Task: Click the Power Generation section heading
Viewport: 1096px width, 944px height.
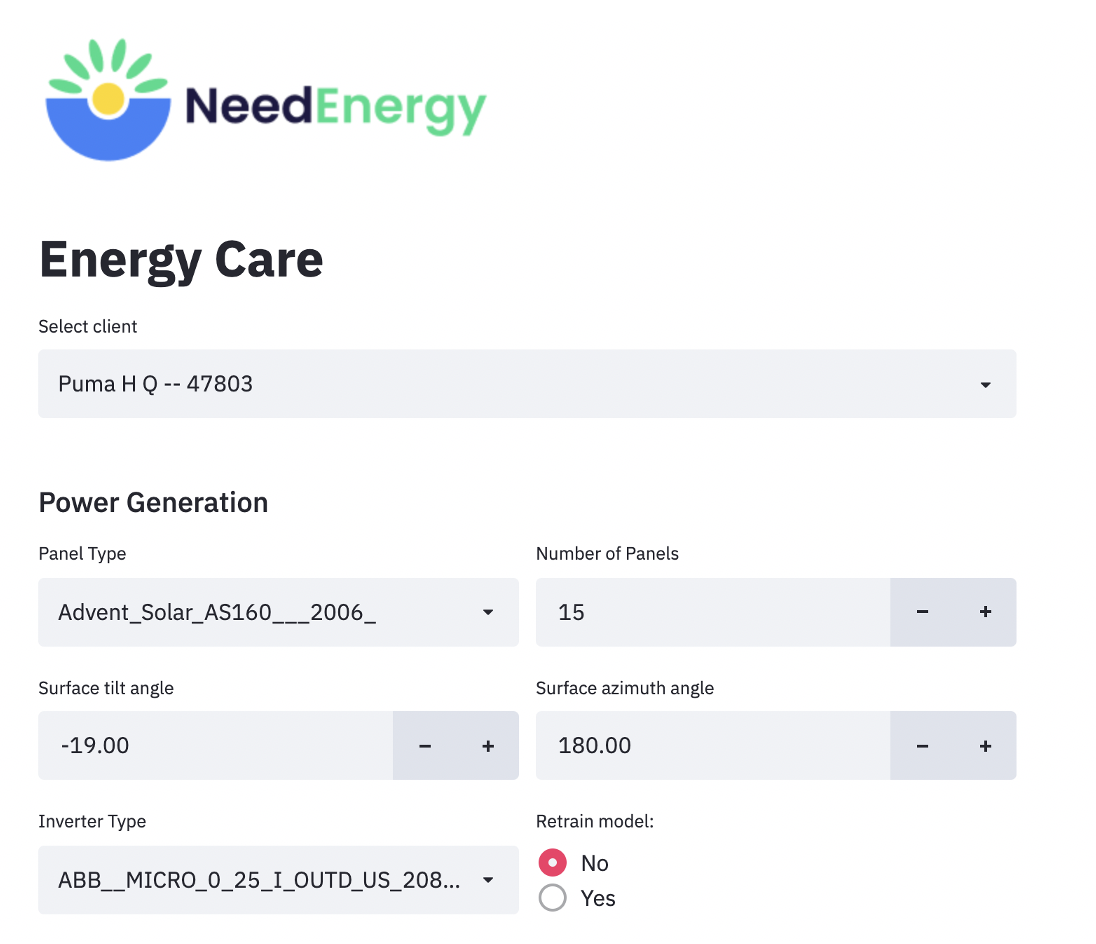Action: pos(153,502)
